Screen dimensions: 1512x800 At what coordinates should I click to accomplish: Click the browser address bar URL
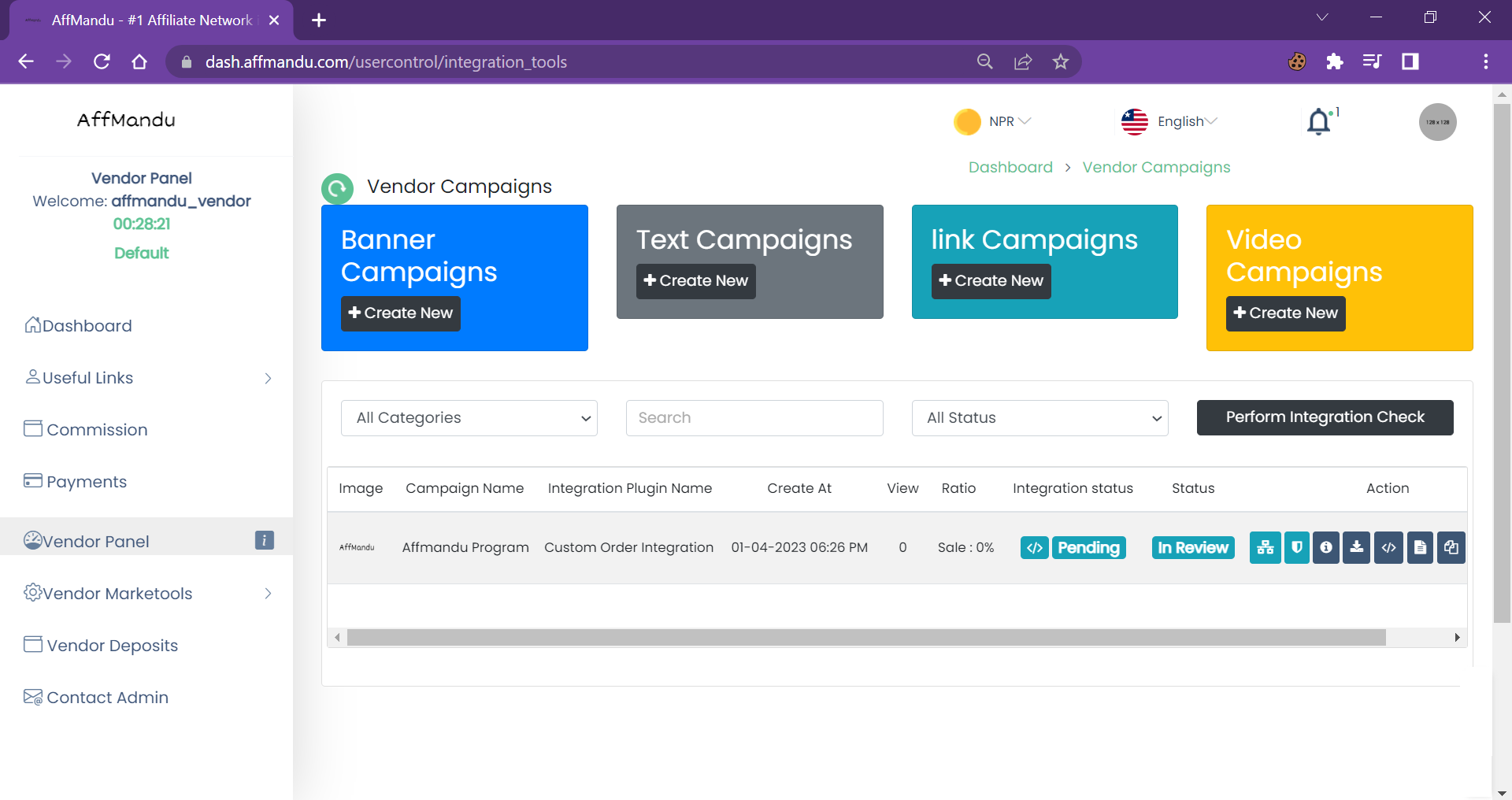tap(386, 61)
